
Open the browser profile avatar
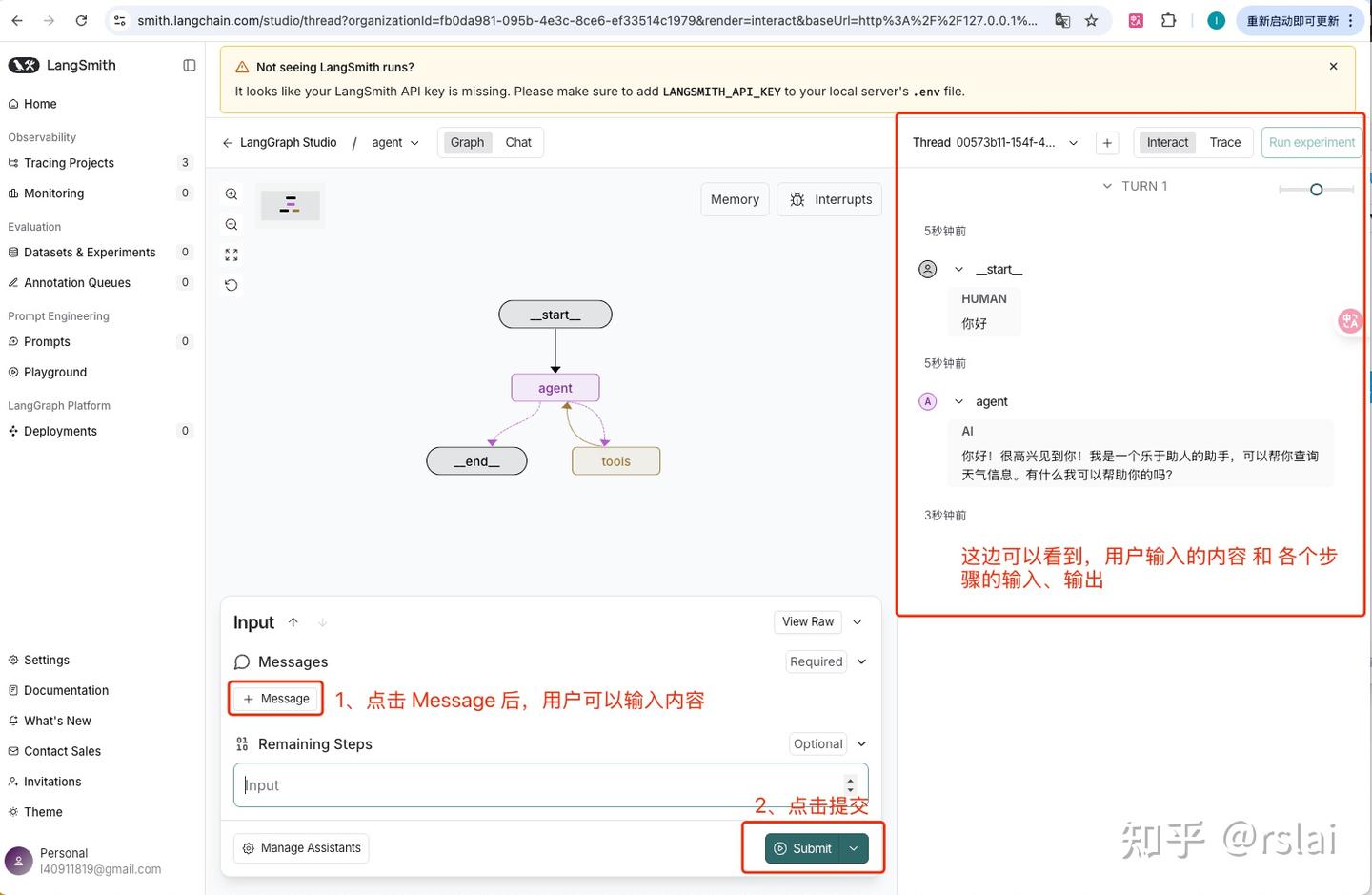point(1216,20)
